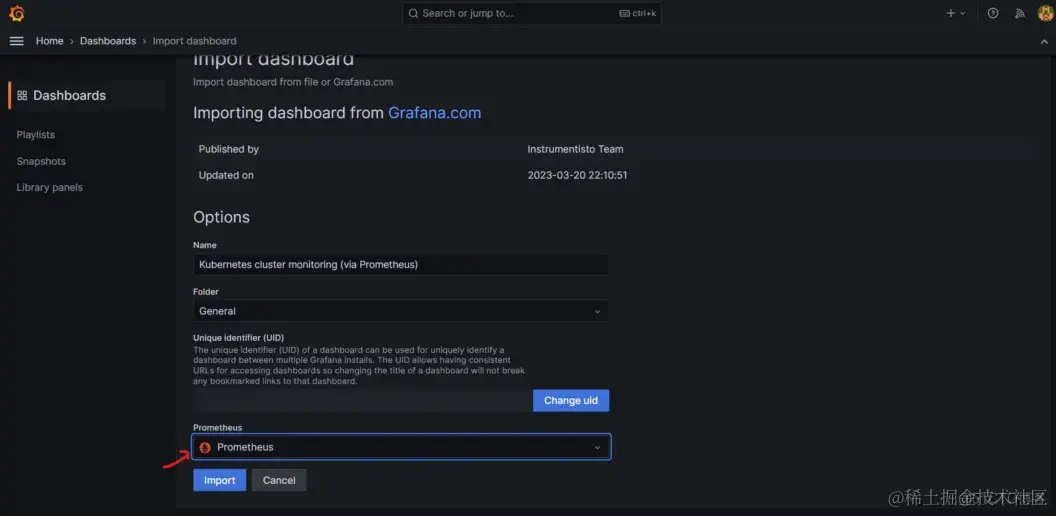Select the Instrumentisto Team text
1056x516 pixels.
(x=575, y=149)
